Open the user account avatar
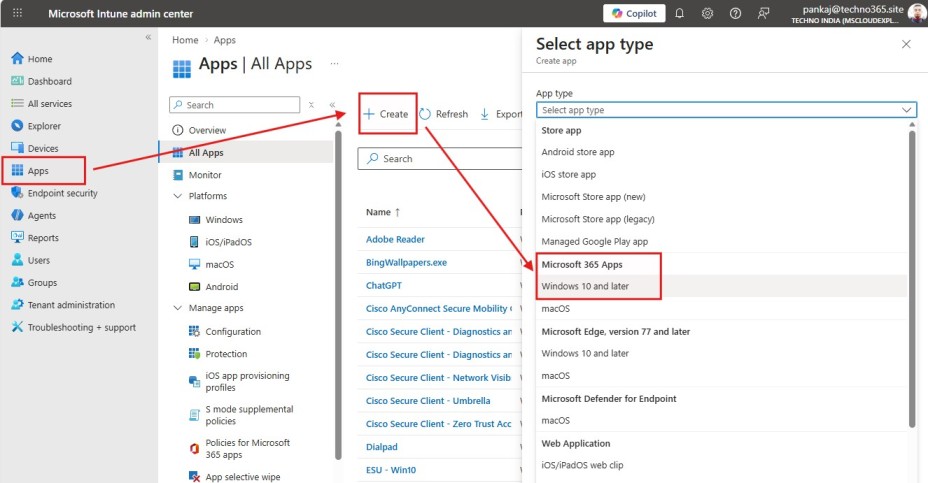Image resolution: width=928 pixels, height=483 pixels. (x=917, y=13)
